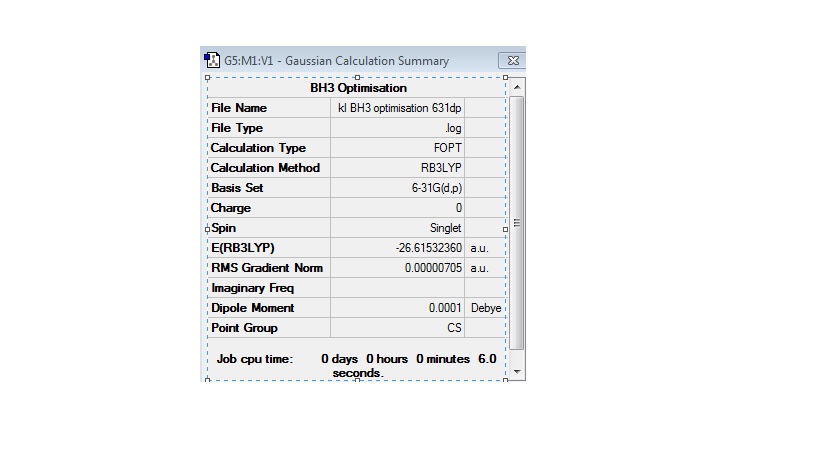Click the .log file type value

453,128
